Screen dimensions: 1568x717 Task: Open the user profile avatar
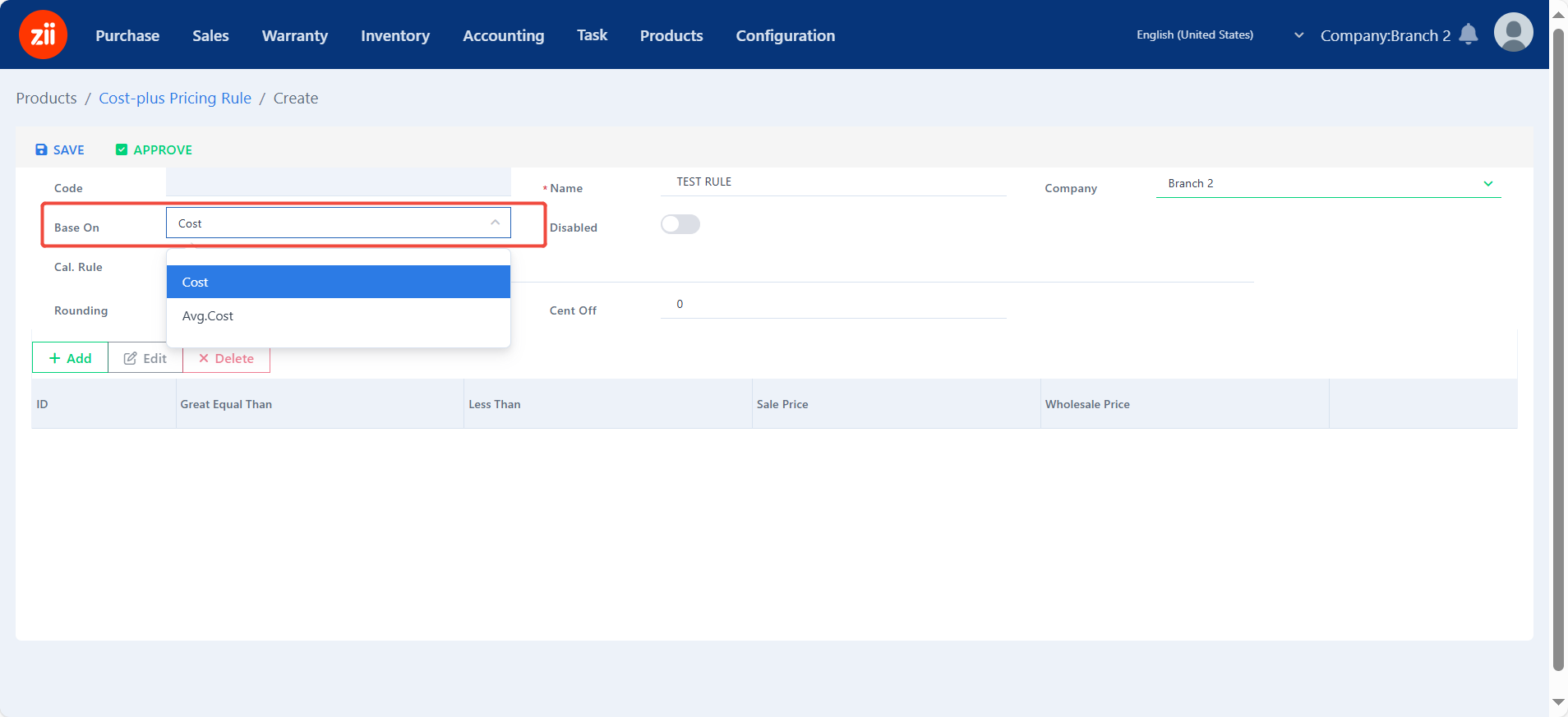coord(1514,33)
